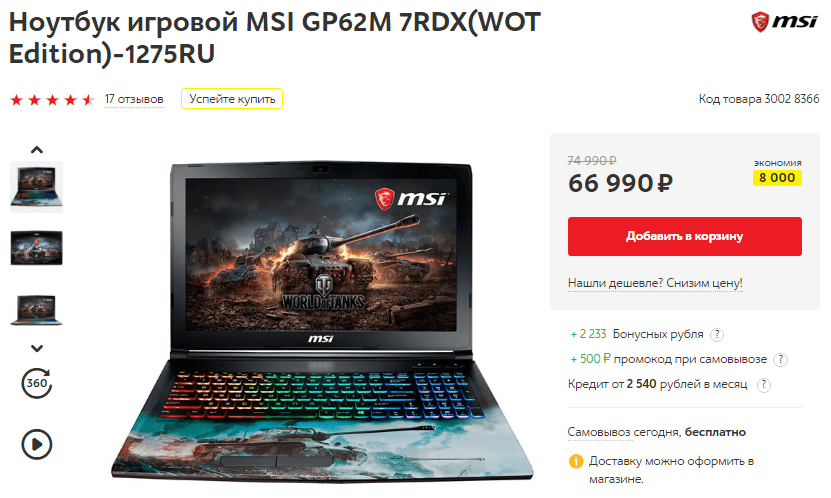Screen dimensions: 831x498
Task: Show pickup promo code help icon
Action: coord(780,360)
